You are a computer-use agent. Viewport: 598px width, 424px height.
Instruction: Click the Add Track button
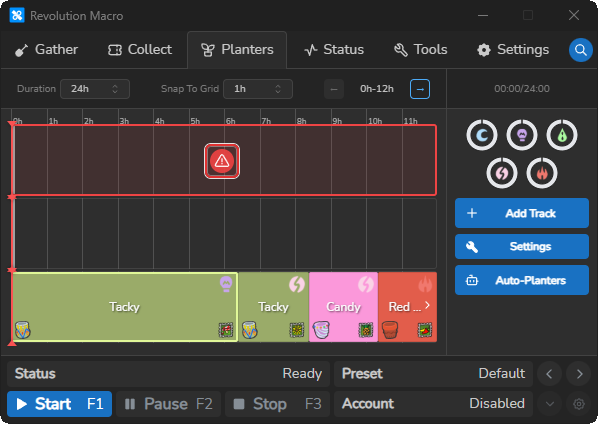(x=522, y=213)
